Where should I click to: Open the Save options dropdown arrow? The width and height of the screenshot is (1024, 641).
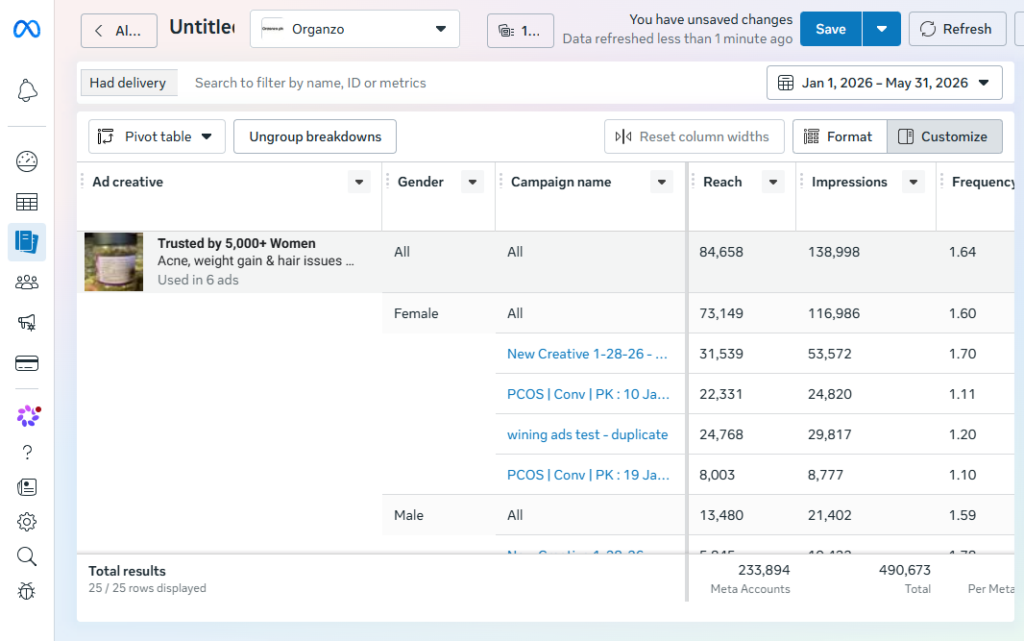click(x=882, y=29)
